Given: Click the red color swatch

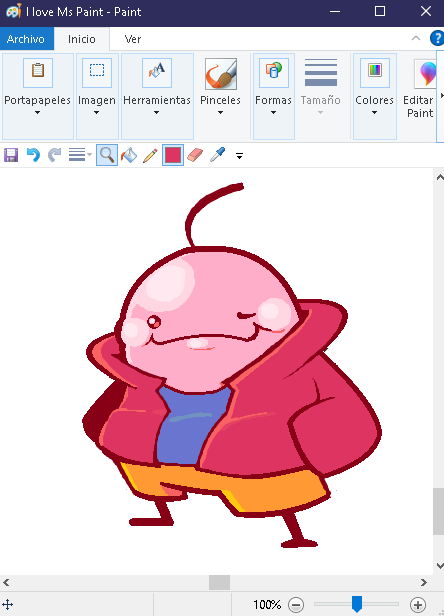Looking at the screenshot, I should [x=173, y=155].
